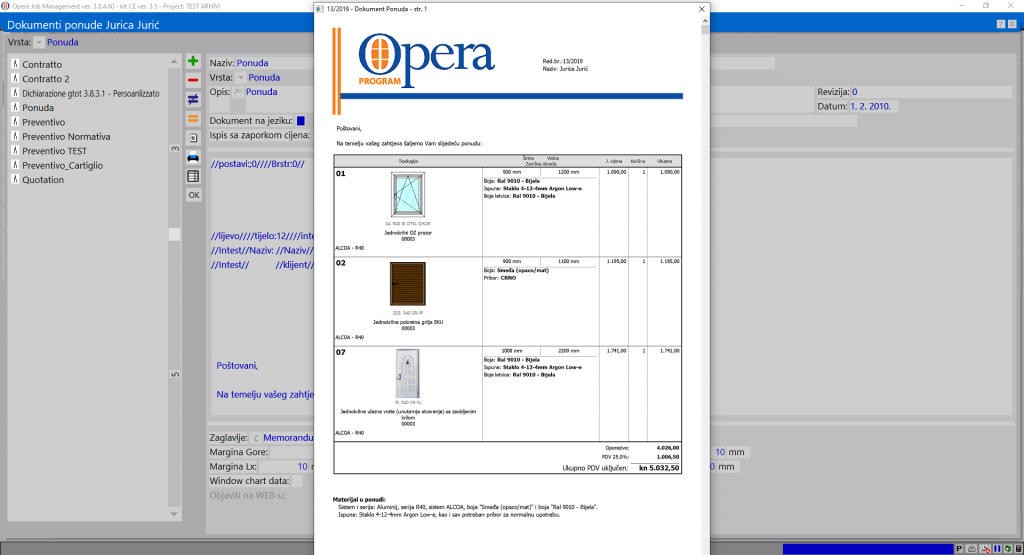
Task: Click the blue printer icon
Action: (194, 157)
